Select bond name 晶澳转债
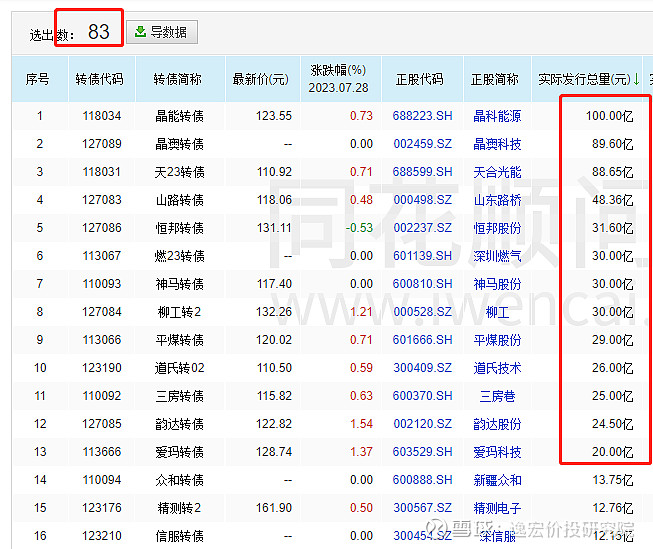653x549 pixels. pyautogui.click(x=179, y=144)
